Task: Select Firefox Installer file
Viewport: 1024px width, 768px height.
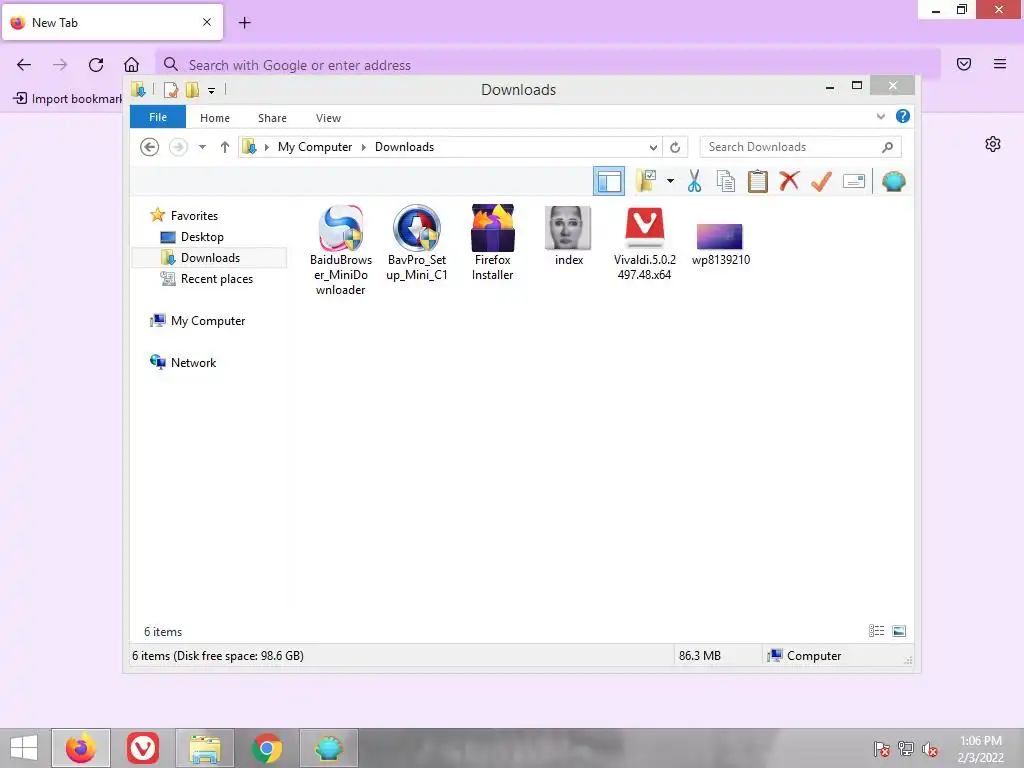Action: pyautogui.click(x=492, y=243)
